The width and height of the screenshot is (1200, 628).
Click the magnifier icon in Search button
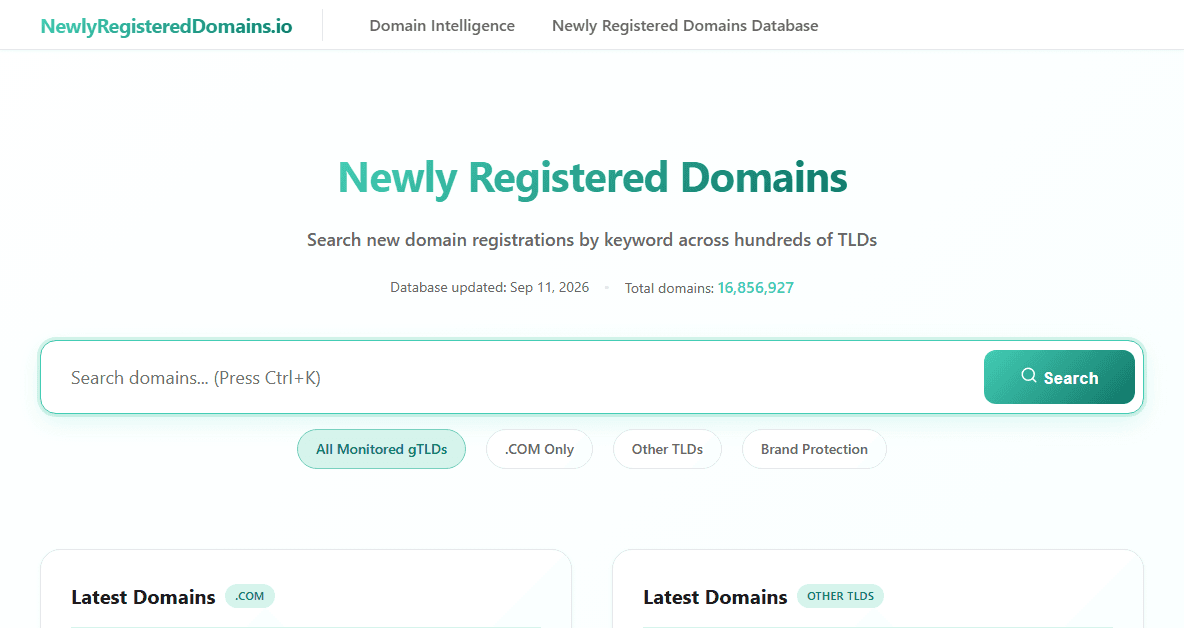coord(1028,376)
